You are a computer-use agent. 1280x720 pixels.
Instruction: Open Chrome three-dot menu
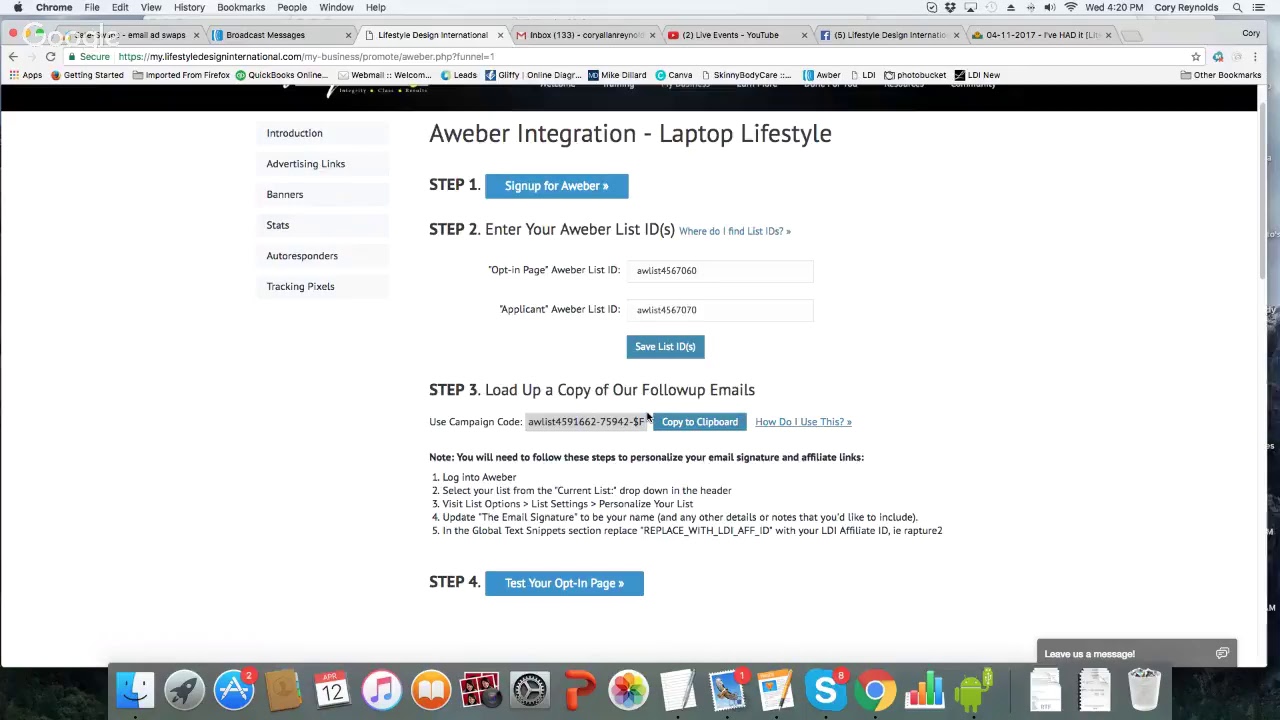click(1255, 57)
